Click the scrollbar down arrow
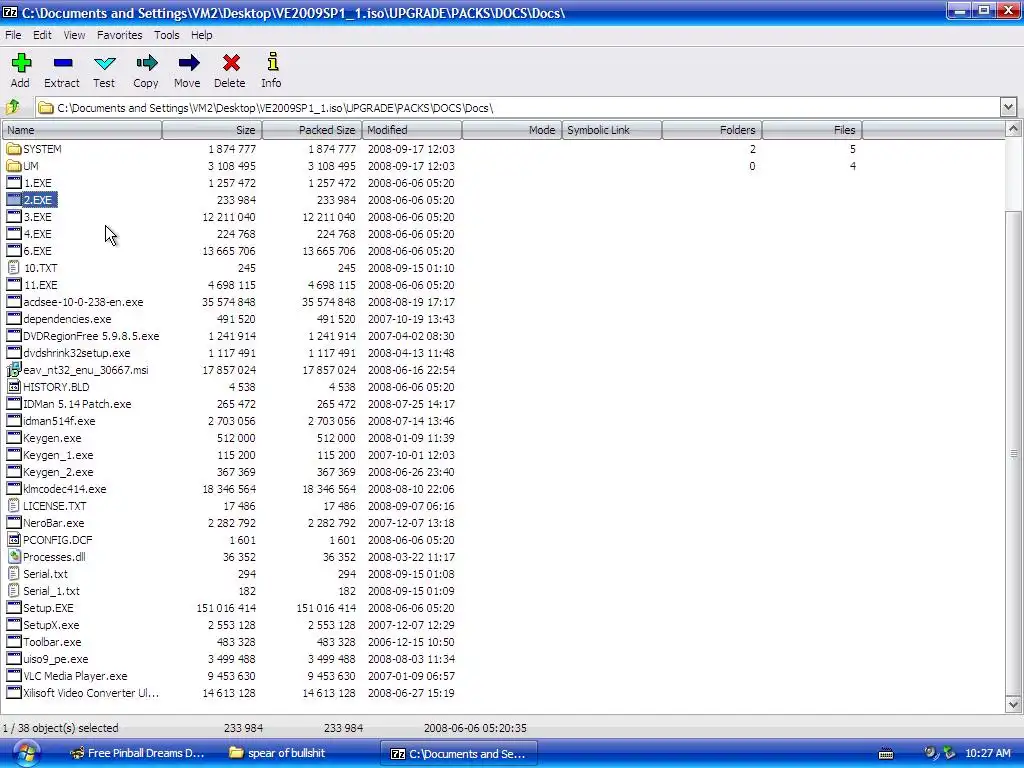The height and width of the screenshot is (768, 1024). click(x=1013, y=705)
